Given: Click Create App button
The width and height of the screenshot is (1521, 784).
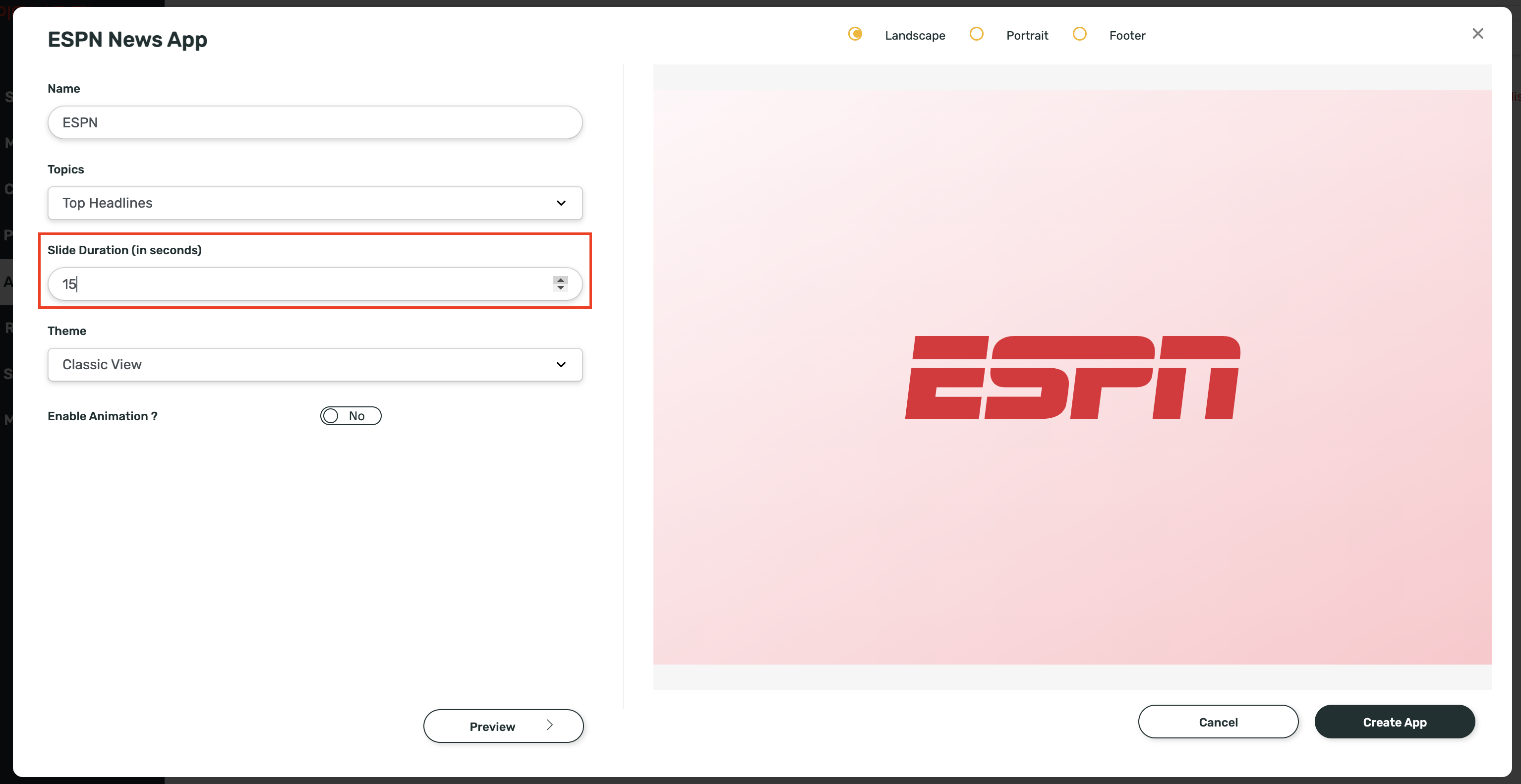Looking at the screenshot, I should pos(1394,722).
